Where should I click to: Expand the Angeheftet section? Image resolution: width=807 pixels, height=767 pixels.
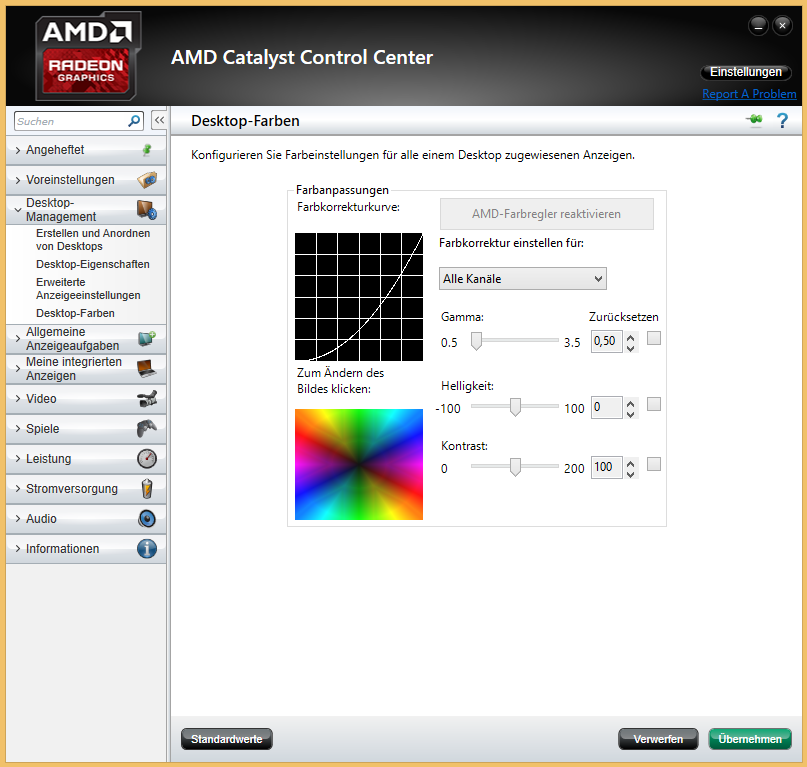point(18,150)
